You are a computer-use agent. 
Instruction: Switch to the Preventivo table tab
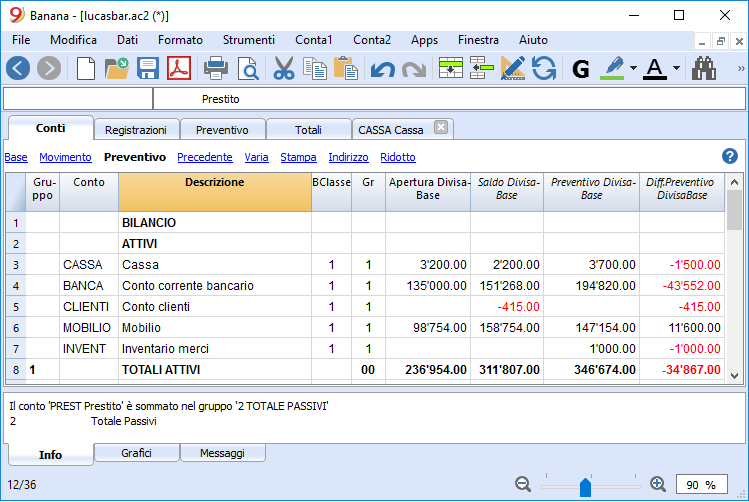point(222,130)
